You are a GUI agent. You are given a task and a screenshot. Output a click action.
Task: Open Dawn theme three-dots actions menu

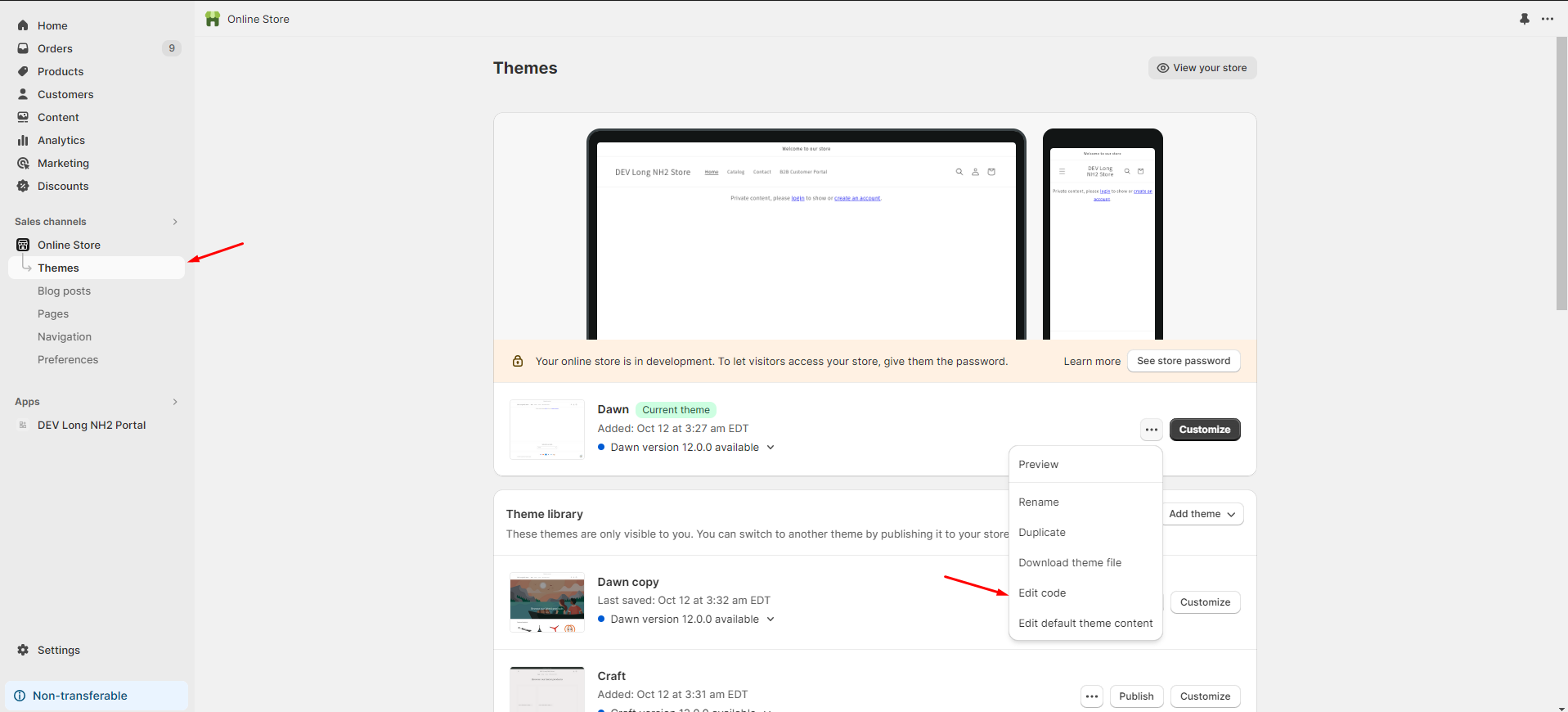[1152, 430]
